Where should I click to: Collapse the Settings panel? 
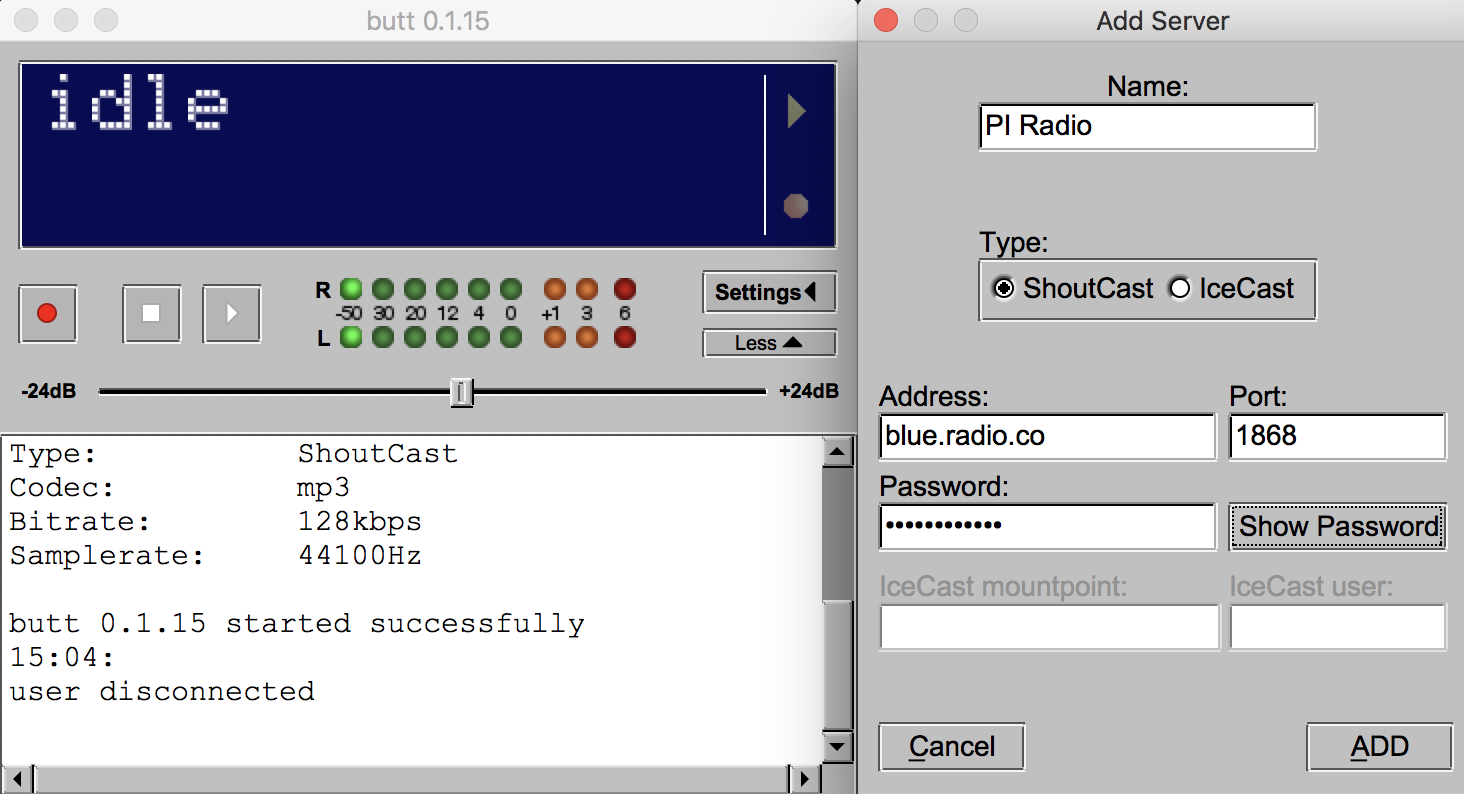click(x=769, y=292)
